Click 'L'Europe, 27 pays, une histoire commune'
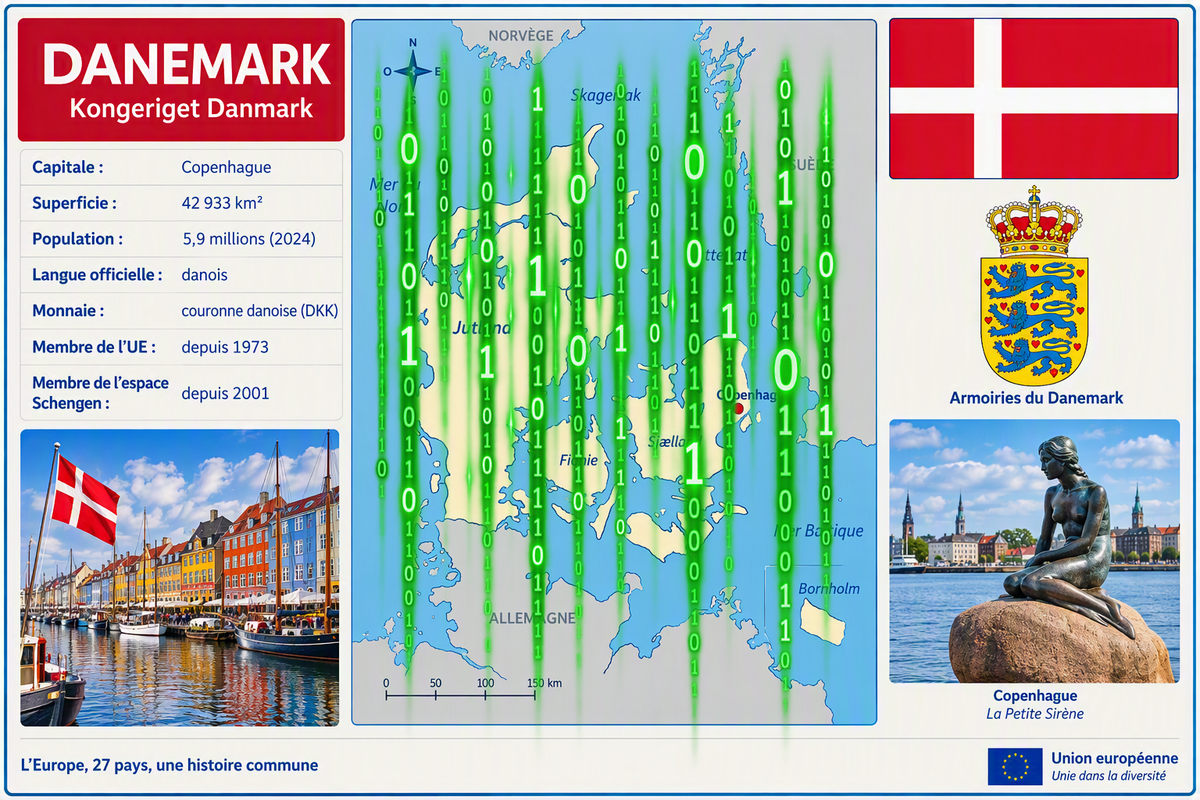 (169, 765)
